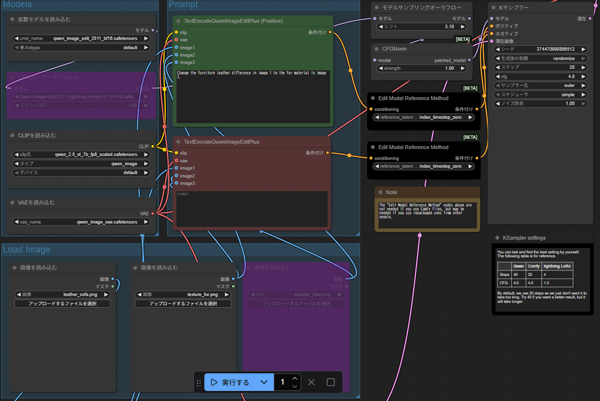Grab the drag handle of the run toolbar
The height and width of the screenshot is (401, 600).
[x=199, y=382]
